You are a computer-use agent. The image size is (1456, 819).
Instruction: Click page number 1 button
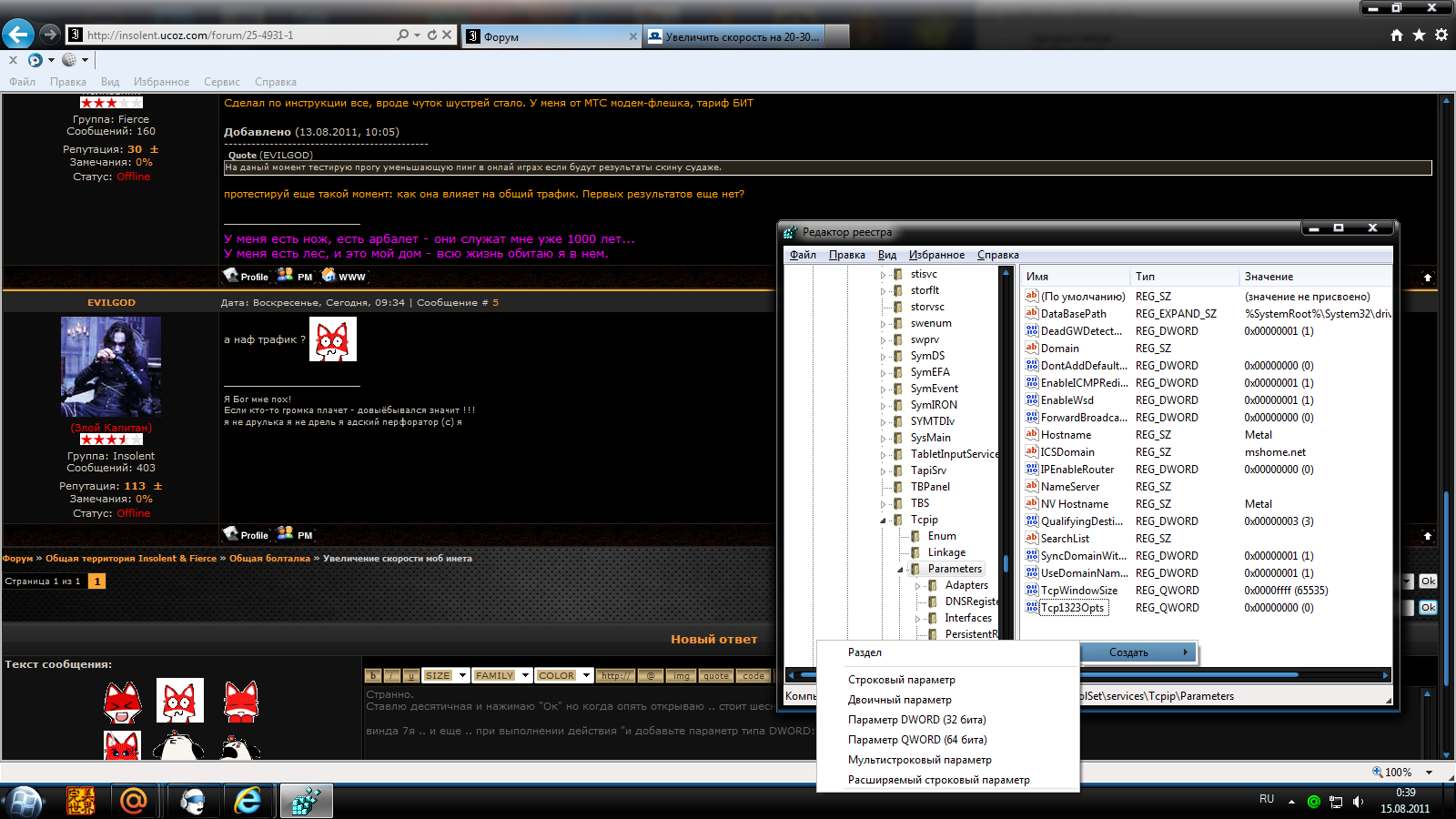click(x=96, y=581)
